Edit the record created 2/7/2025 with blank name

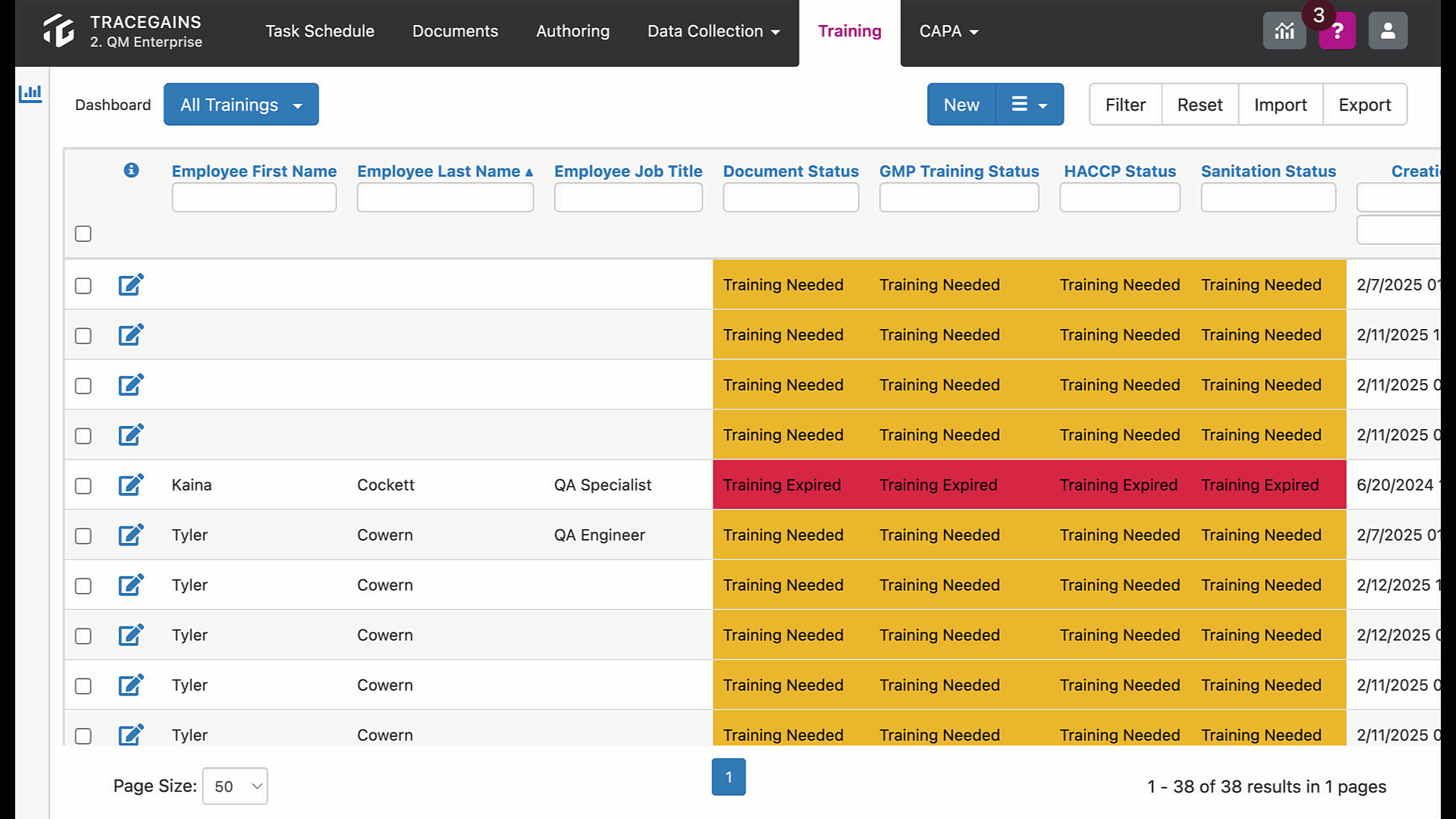pyautogui.click(x=131, y=284)
